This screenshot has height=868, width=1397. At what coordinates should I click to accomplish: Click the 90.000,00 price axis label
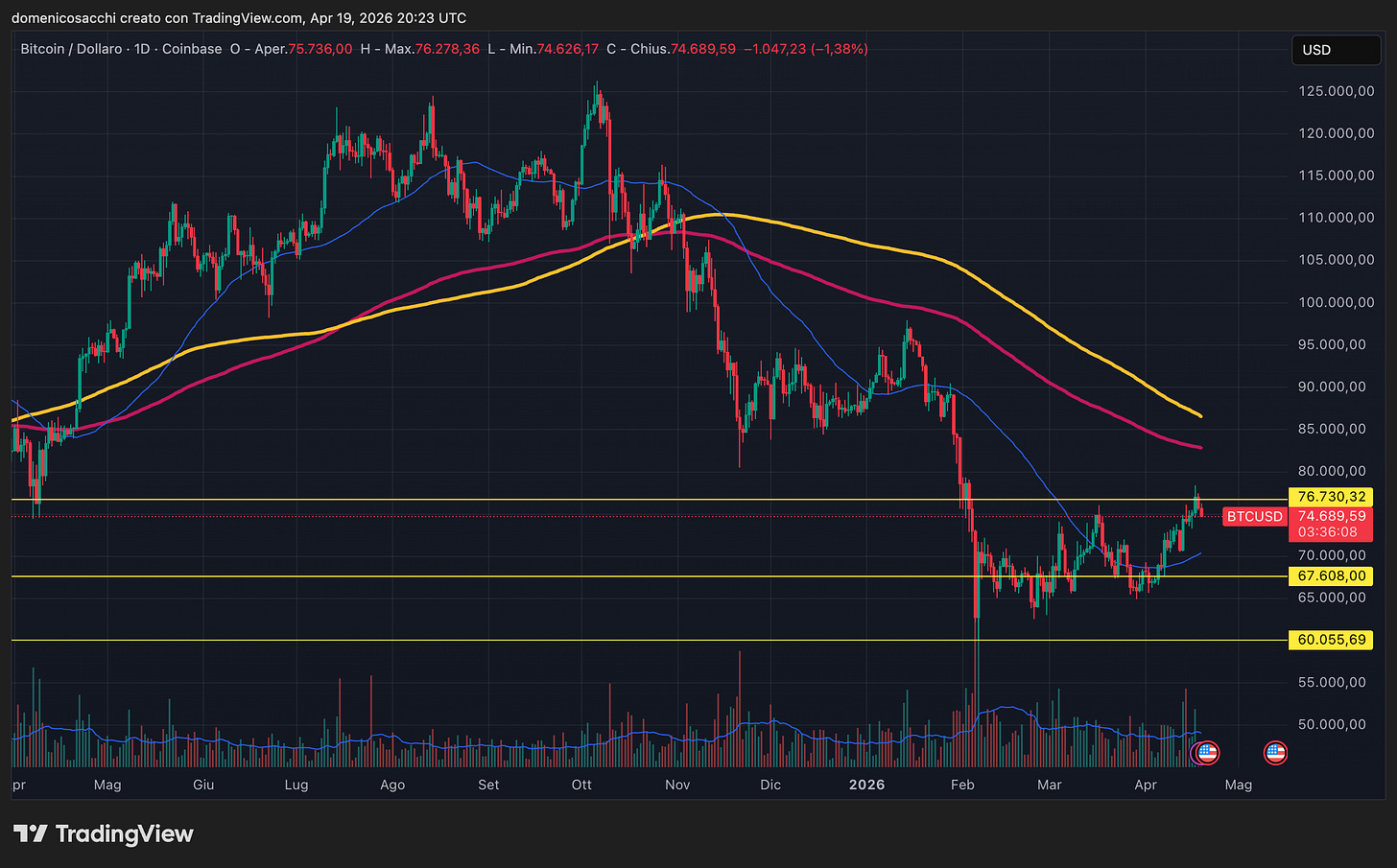tap(1333, 387)
